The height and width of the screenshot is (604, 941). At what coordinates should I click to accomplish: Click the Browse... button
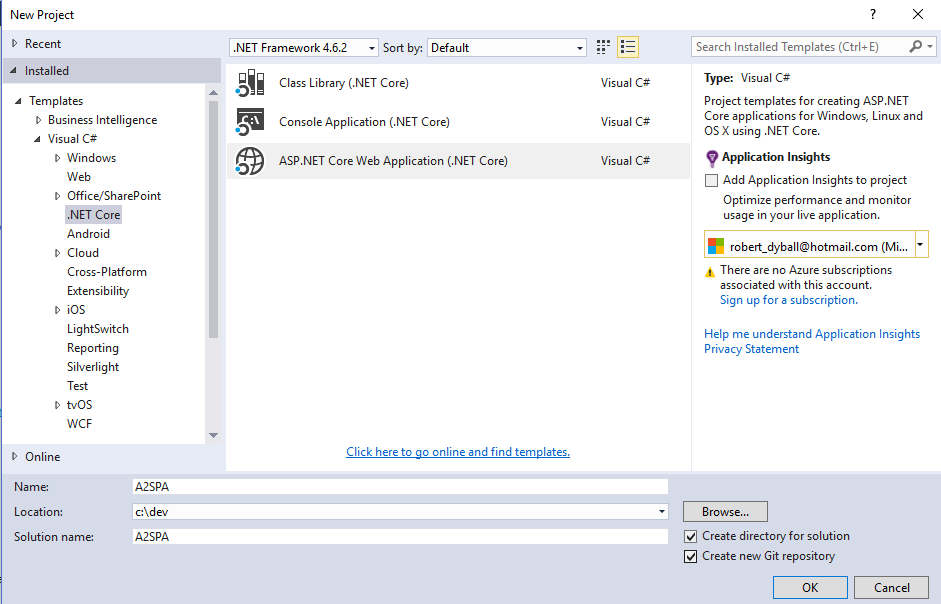pyautogui.click(x=725, y=512)
